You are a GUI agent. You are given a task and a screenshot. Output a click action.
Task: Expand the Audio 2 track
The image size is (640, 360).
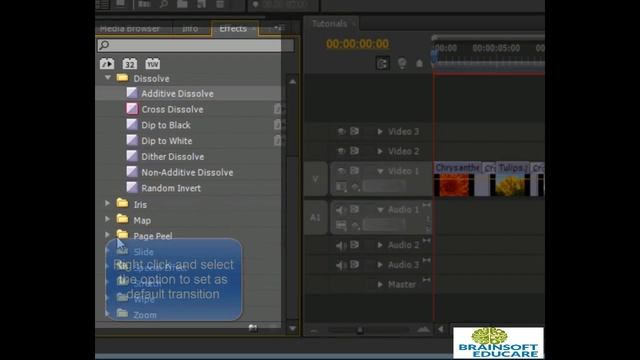click(x=380, y=245)
